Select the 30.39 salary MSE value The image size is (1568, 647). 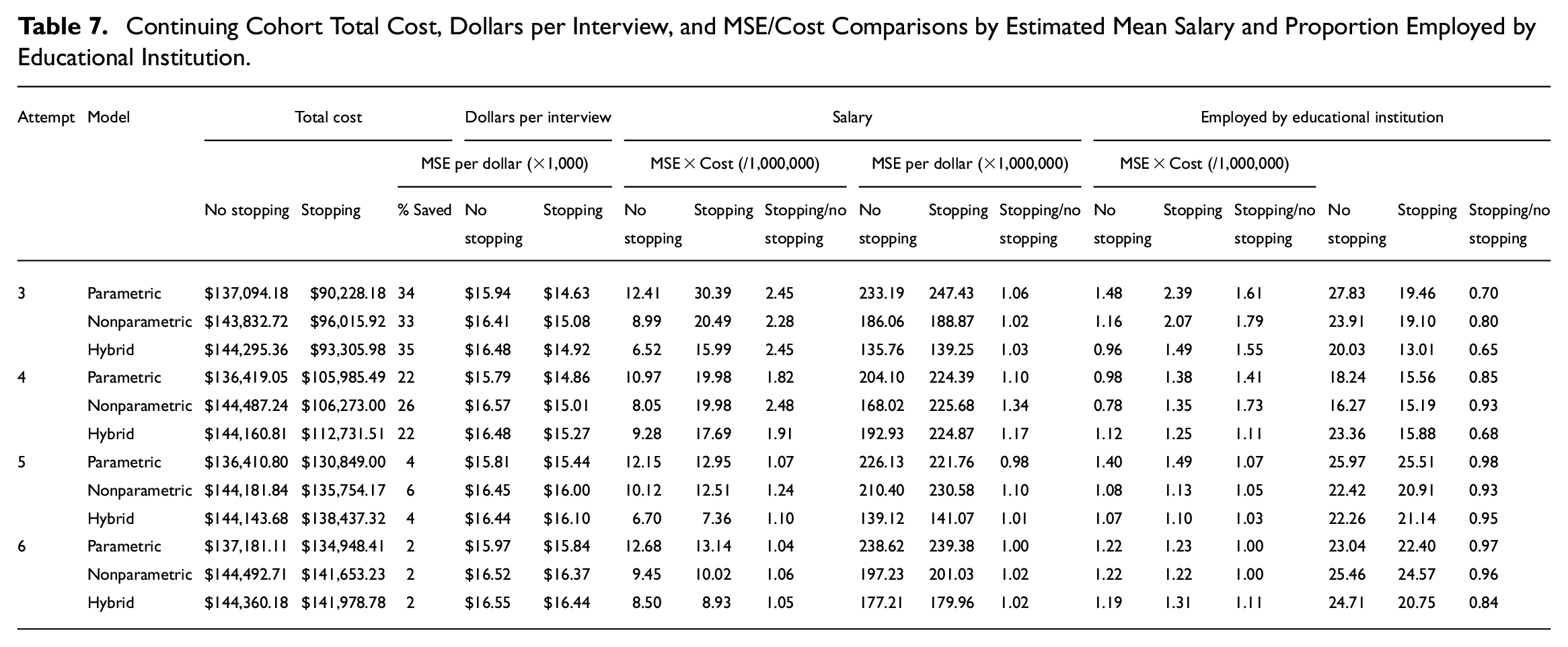pos(712,293)
